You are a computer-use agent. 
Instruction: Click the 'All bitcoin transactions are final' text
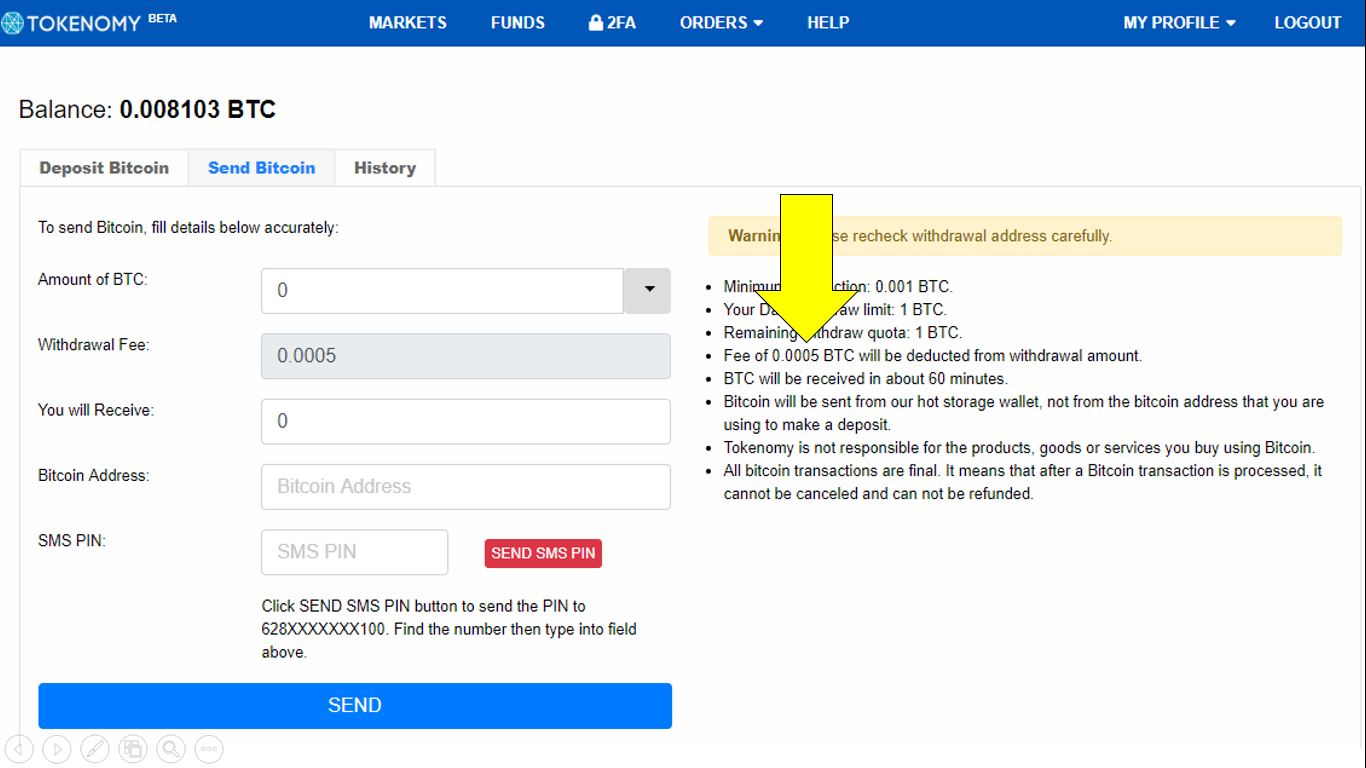tap(1023, 482)
